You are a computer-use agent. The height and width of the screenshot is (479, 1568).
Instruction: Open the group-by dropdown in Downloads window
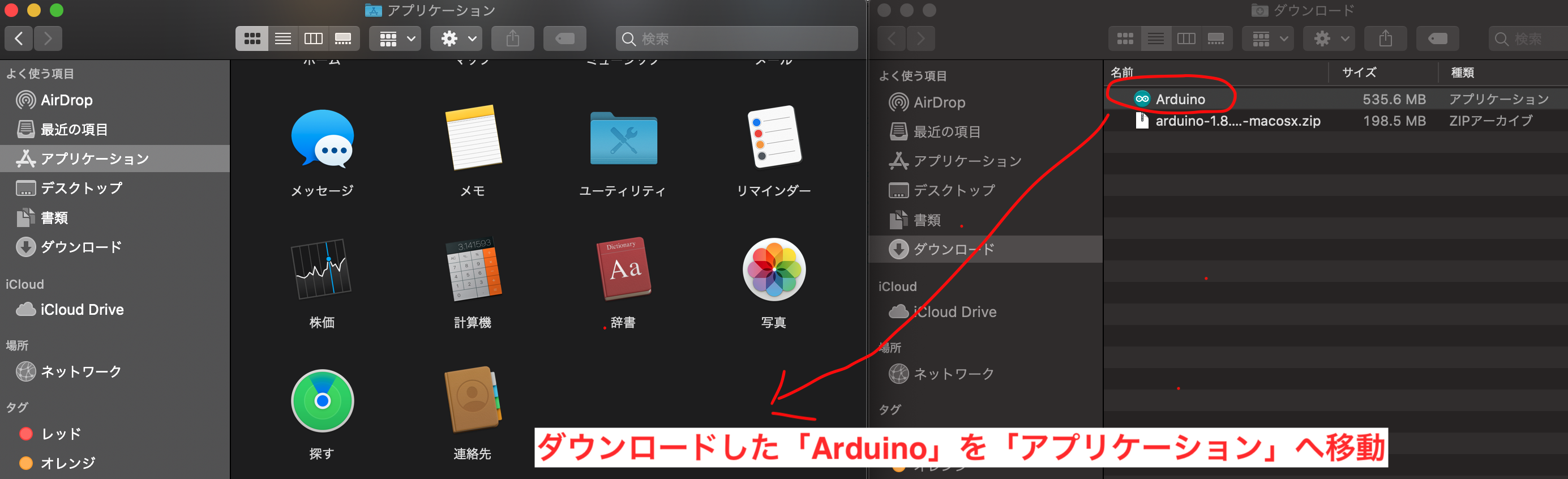[1268, 39]
